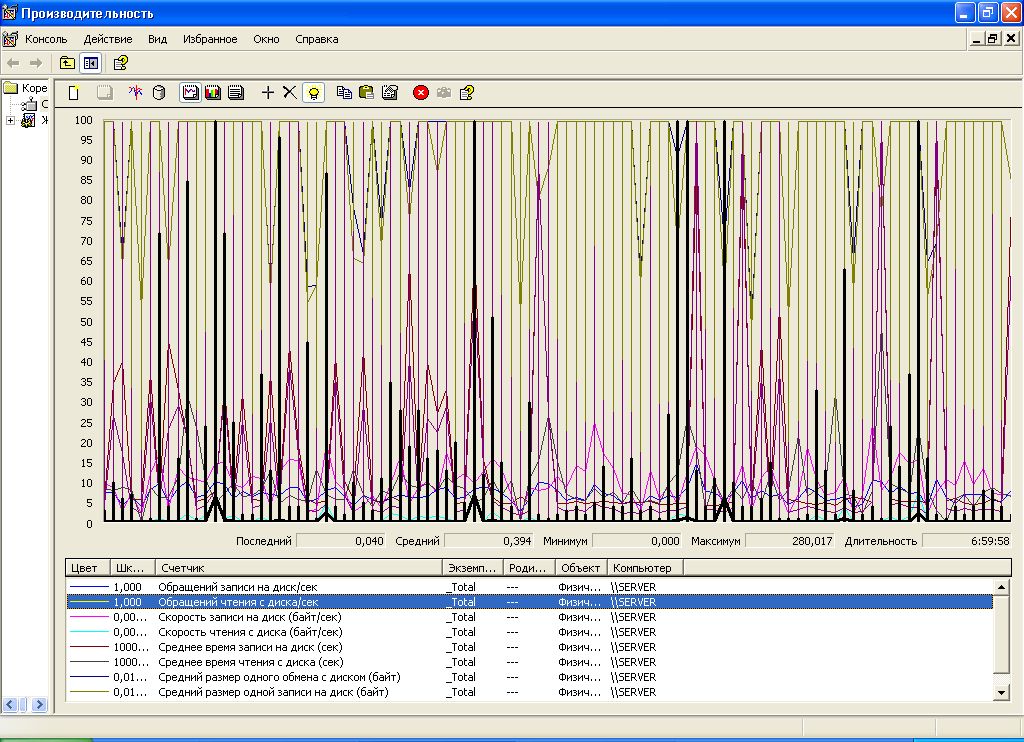Click the Объект column header
The width and height of the screenshot is (1024, 742).
coord(580,568)
